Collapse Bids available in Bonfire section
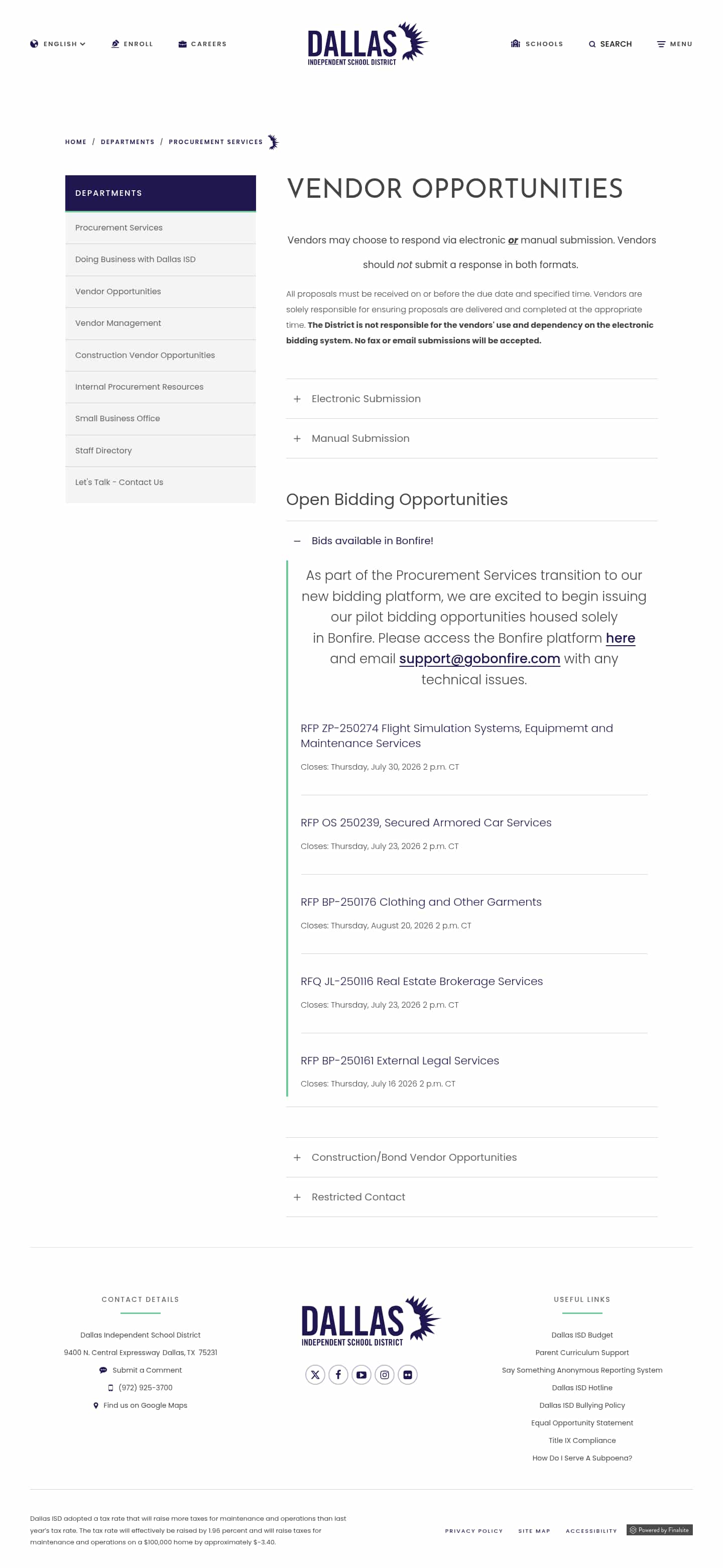The height and width of the screenshot is (1568, 723). click(471, 541)
